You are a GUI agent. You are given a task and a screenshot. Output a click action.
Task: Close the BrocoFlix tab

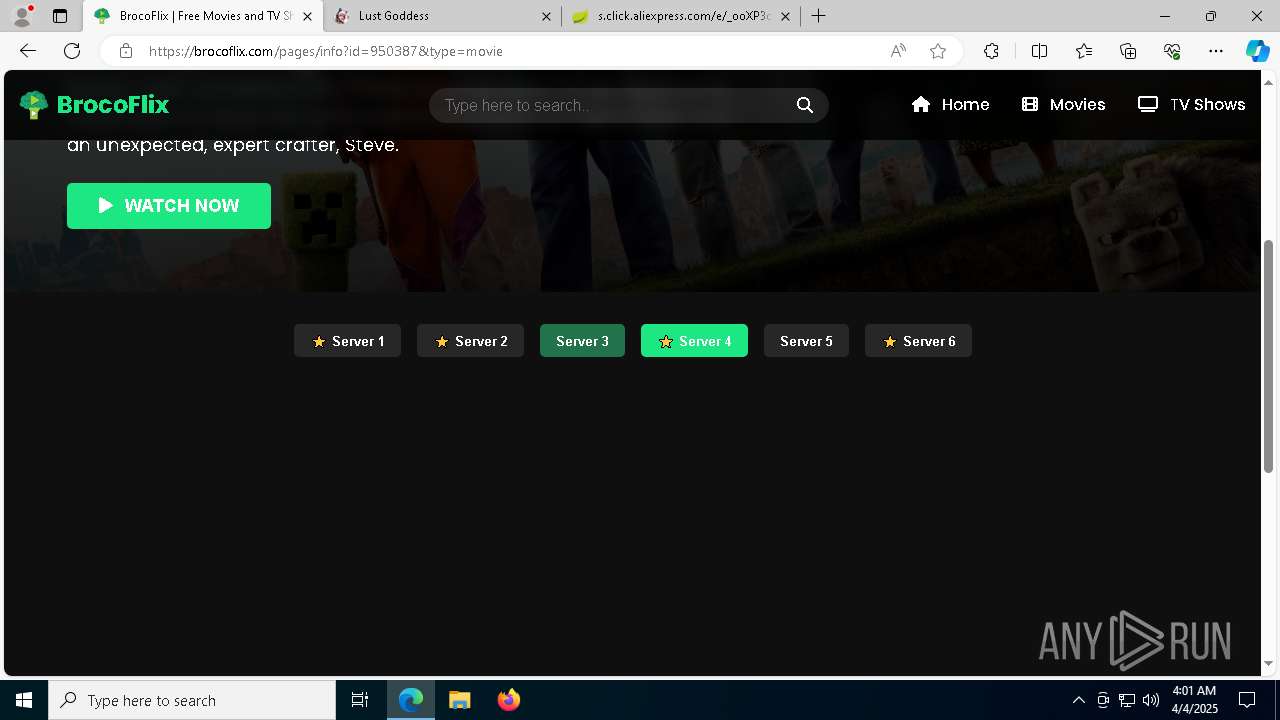pyautogui.click(x=308, y=16)
